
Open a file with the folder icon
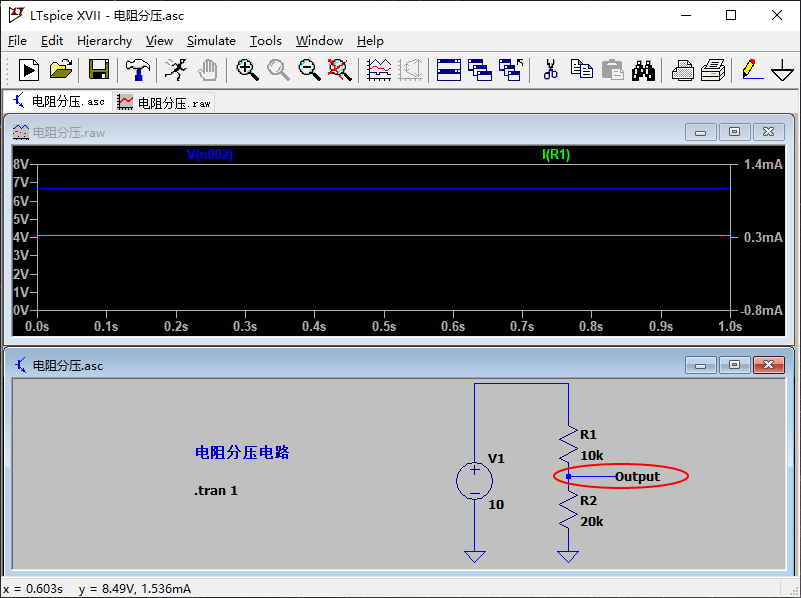click(x=61, y=70)
